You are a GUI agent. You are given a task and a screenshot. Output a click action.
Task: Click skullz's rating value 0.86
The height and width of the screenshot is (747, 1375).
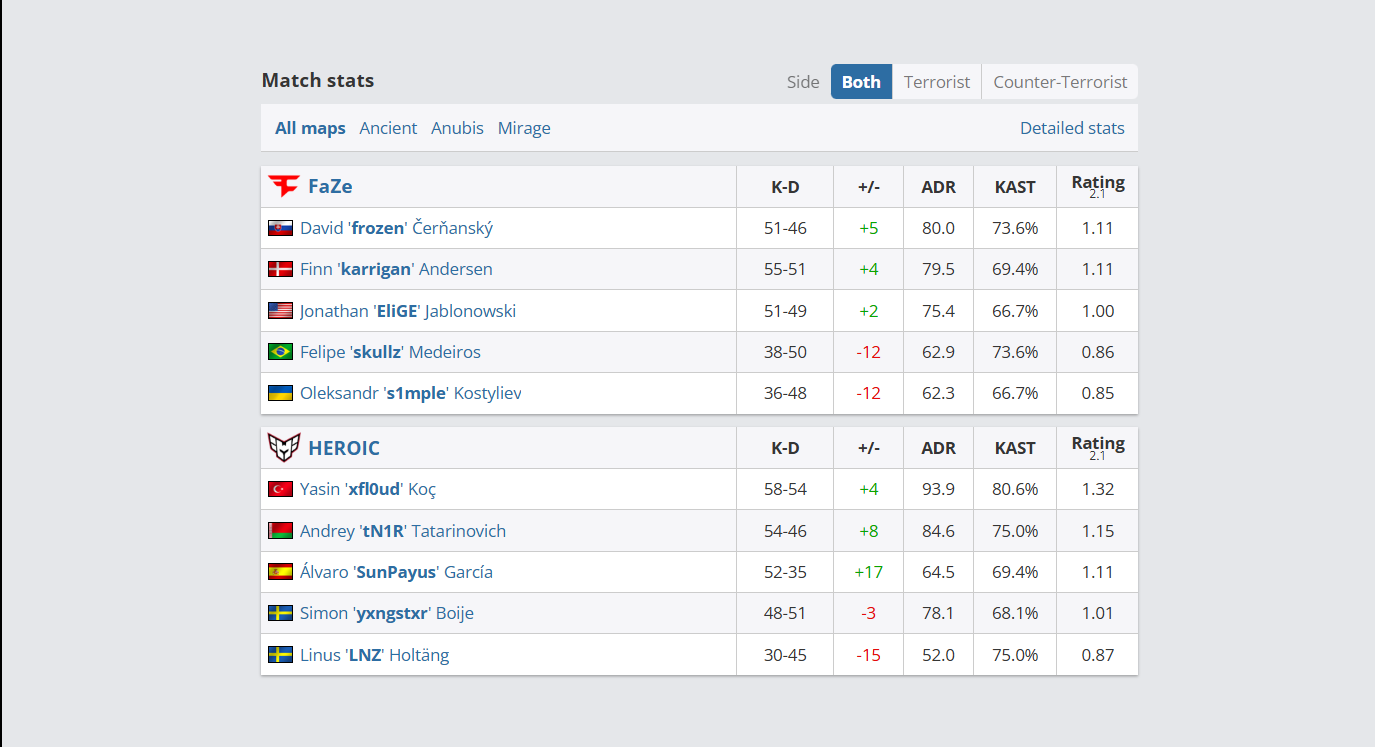pyautogui.click(x=1098, y=352)
